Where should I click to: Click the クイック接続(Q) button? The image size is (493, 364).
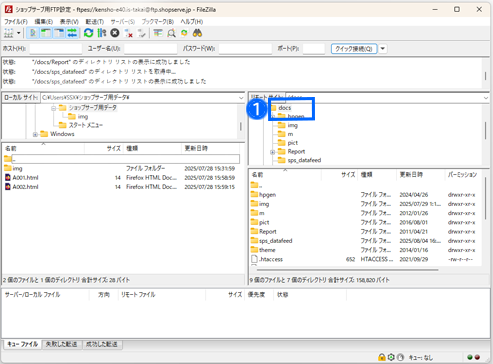tap(354, 49)
